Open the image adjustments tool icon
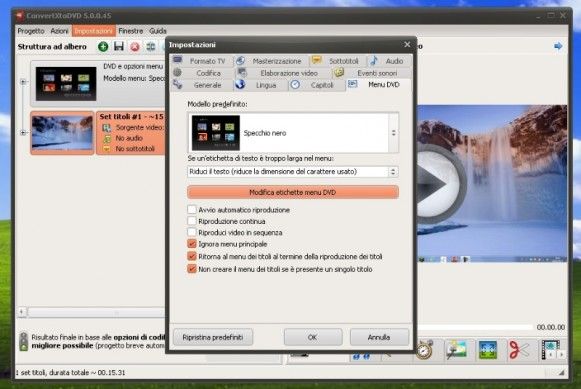This screenshot has height=389, width=581. tap(456, 349)
